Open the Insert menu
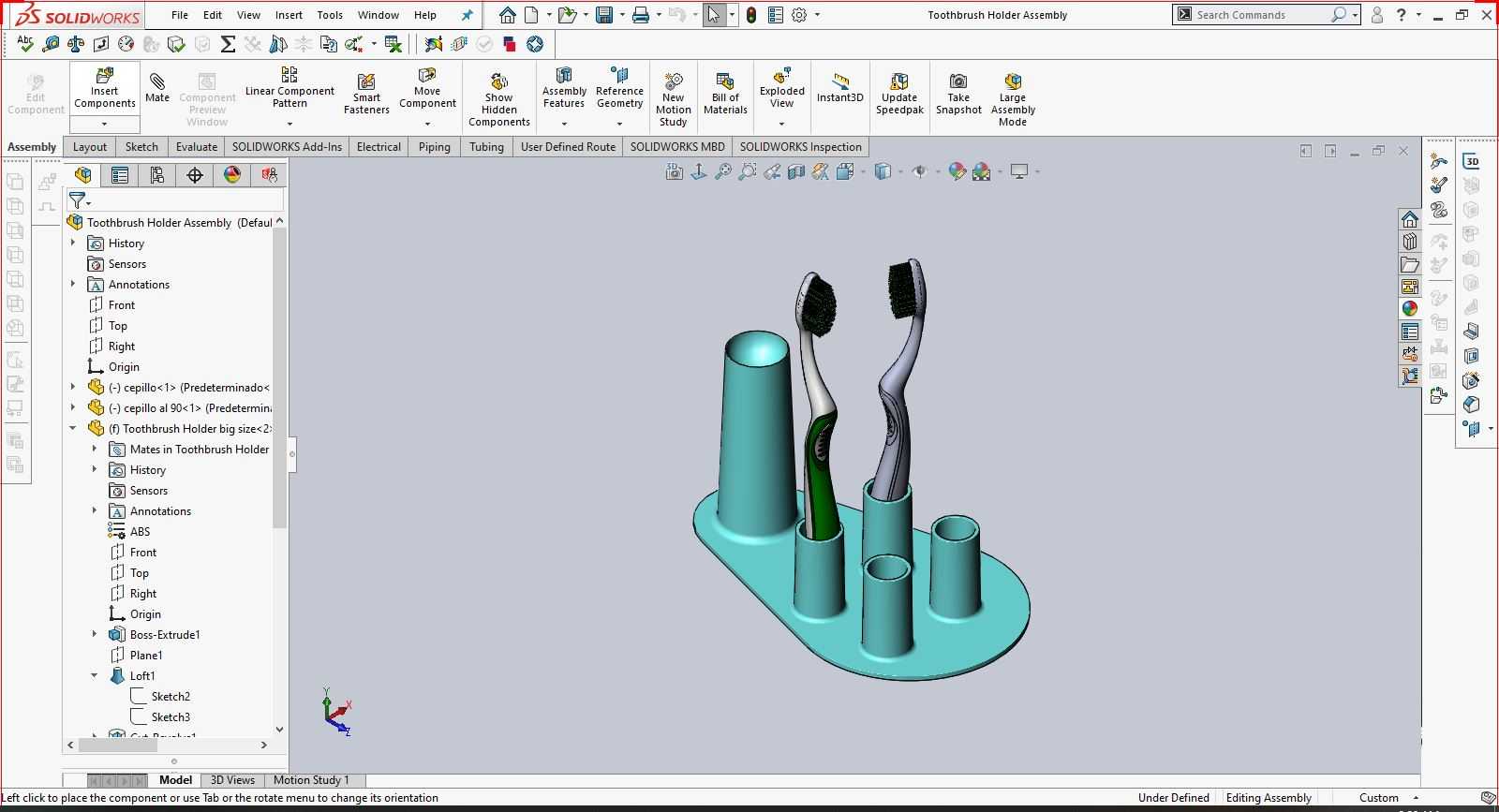 tap(289, 15)
